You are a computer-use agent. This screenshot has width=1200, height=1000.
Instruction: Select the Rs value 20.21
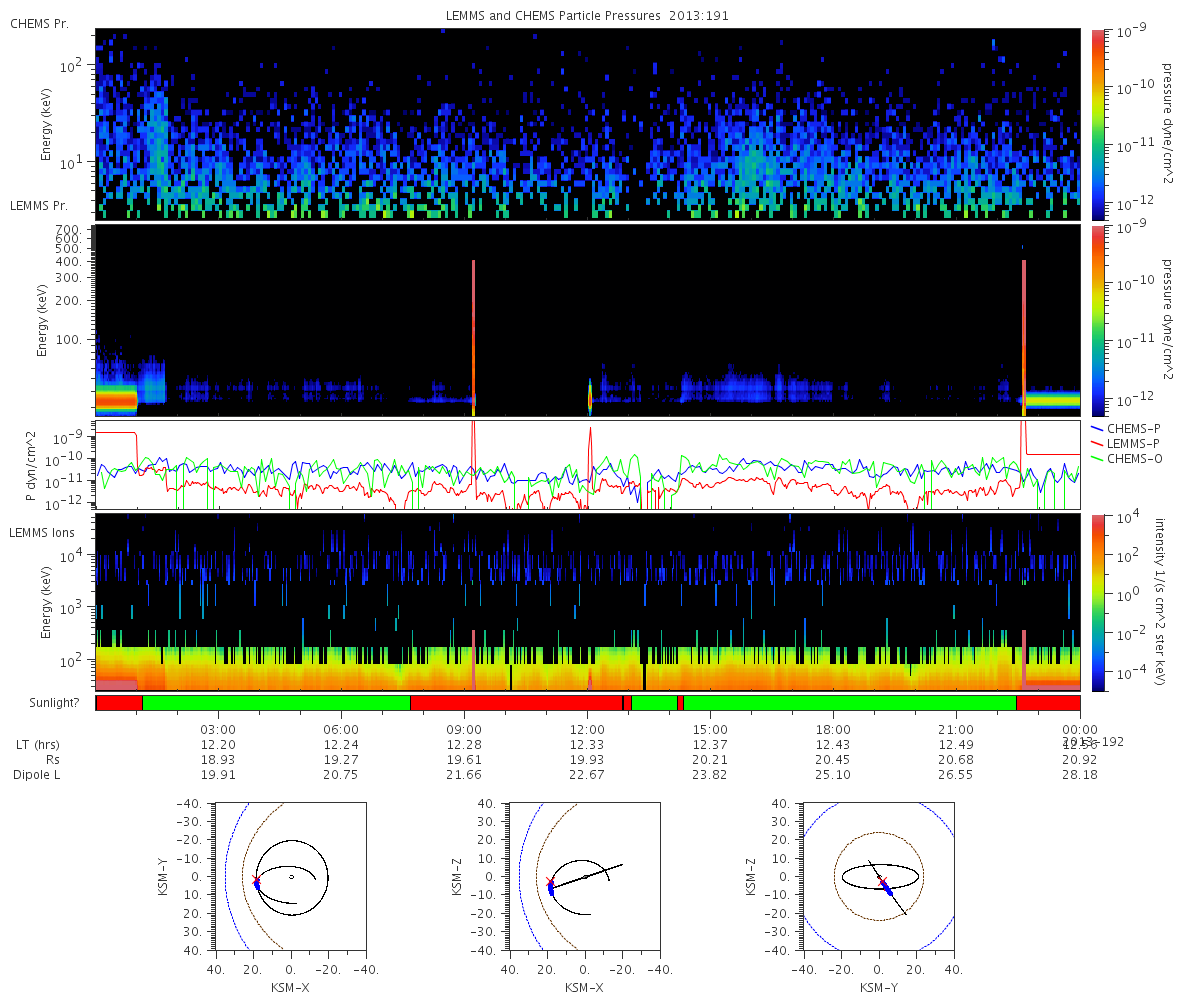coord(711,760)
